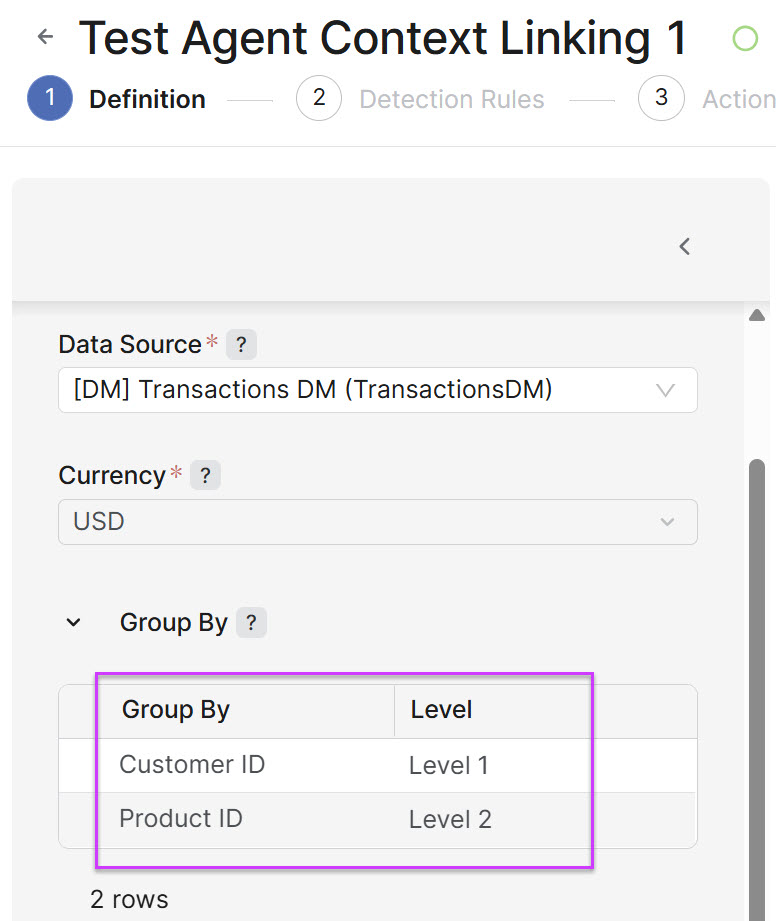Select the Customer ID row

click(x=192, y=765)
